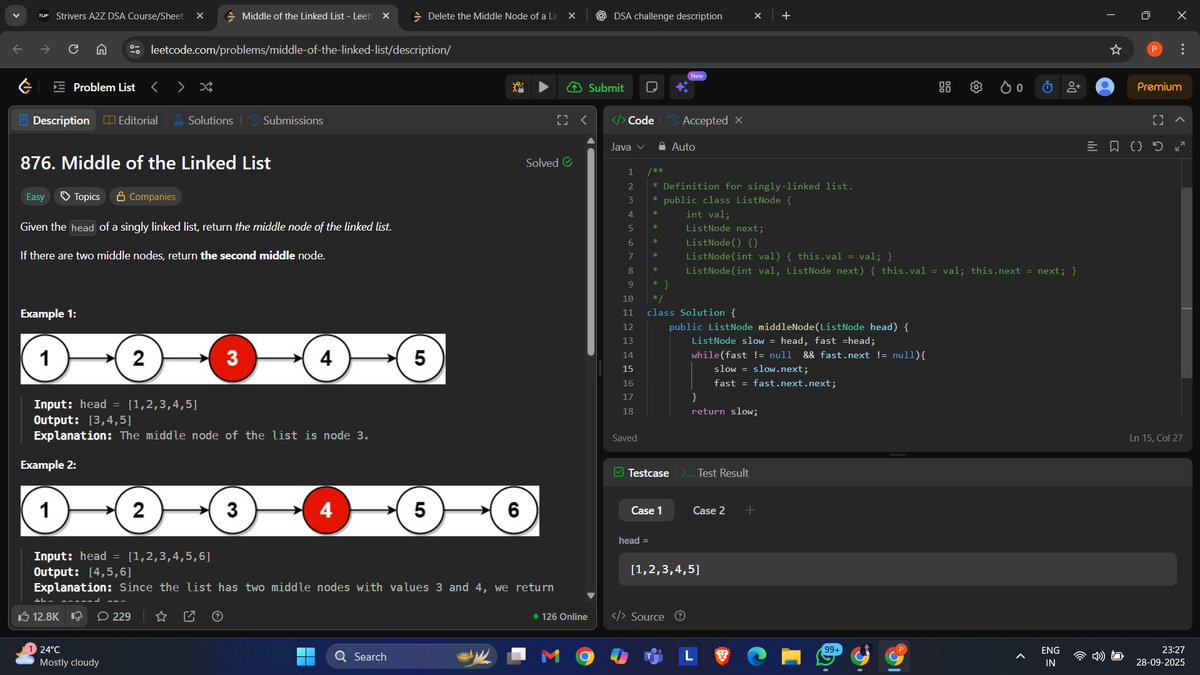Run the code with play button
Image resolution: width=1200 pixels, height=675 pixels.
[543, 87]
